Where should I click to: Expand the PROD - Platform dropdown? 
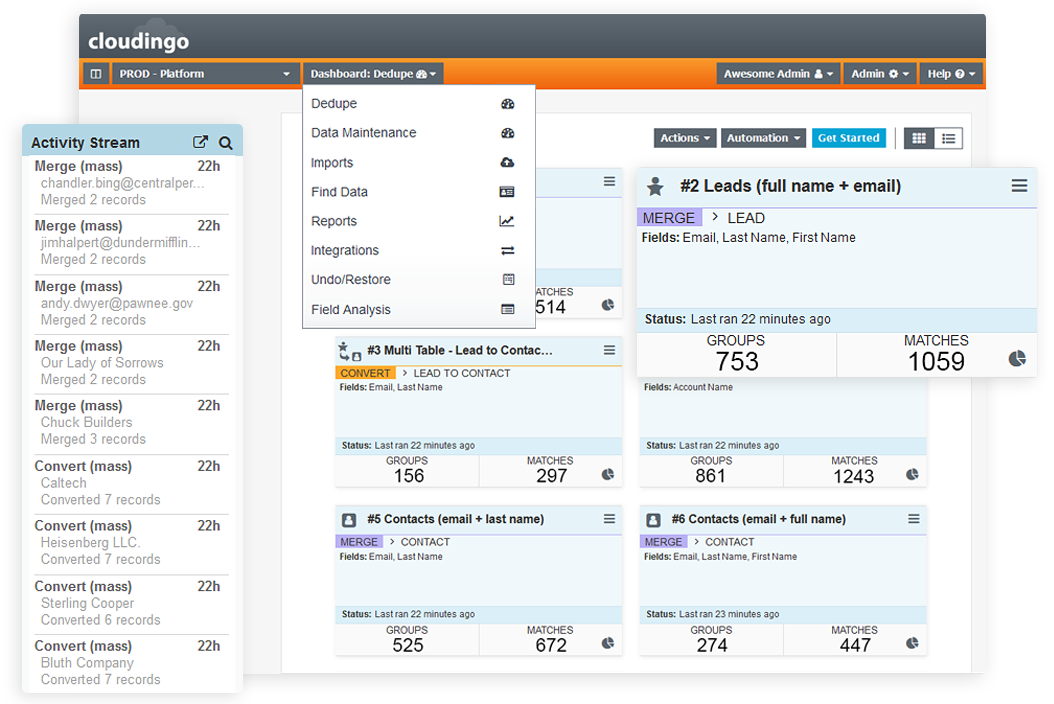(204, 74)
